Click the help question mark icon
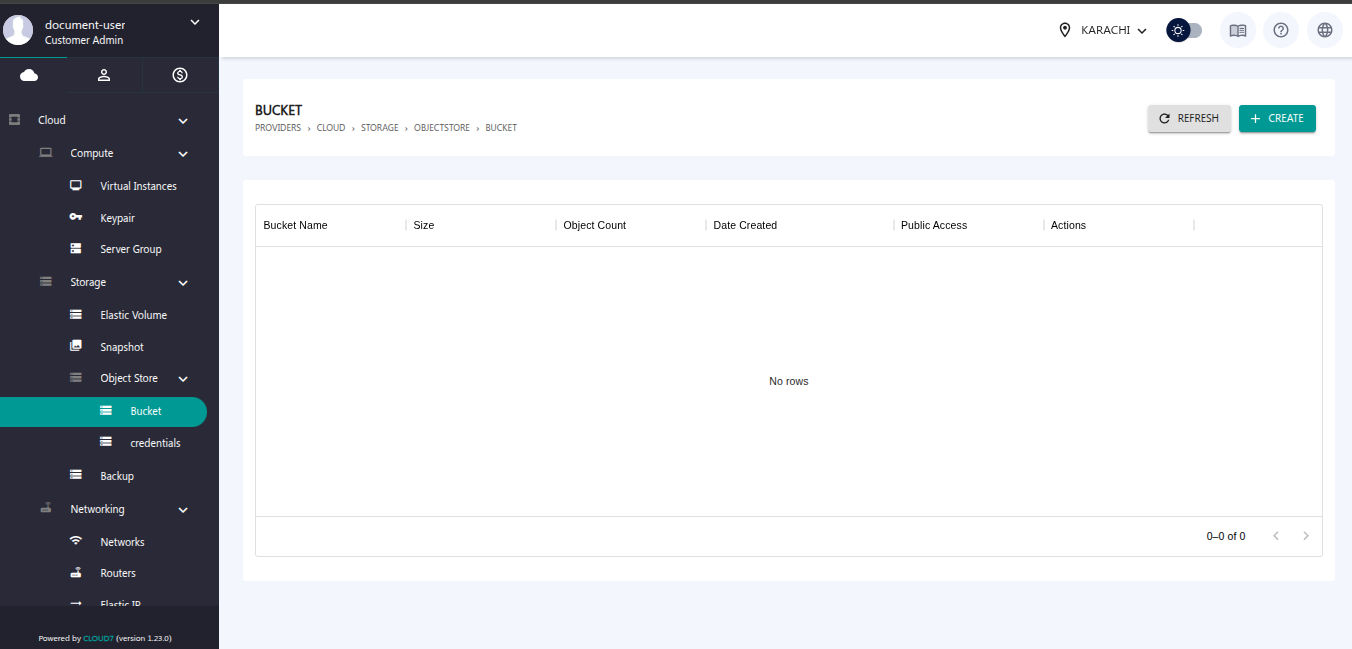The width and height of the screenshot is (1352, 649). 1280,30
